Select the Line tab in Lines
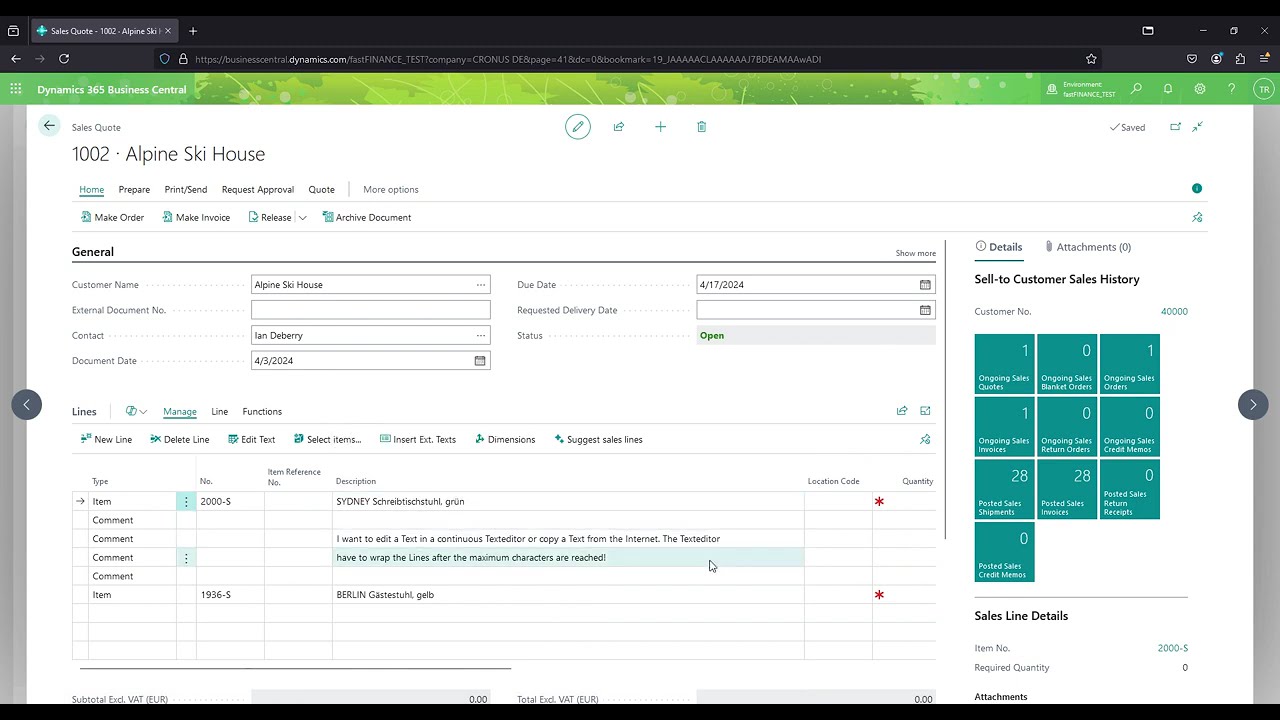The width and height of the screenshot is (1280, 720). click(x=219, y=411)
